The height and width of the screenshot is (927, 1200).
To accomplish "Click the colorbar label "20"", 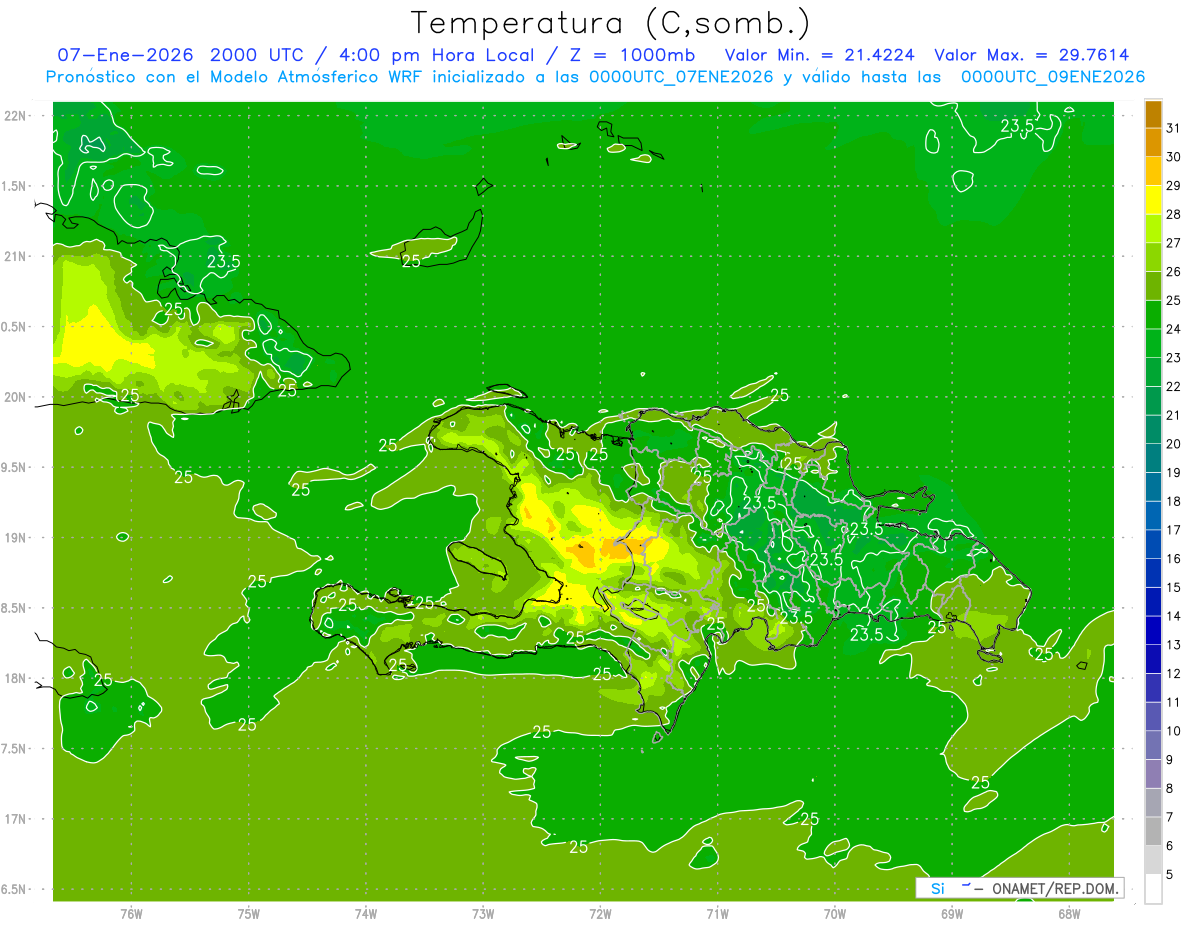I will point(1174,444).
